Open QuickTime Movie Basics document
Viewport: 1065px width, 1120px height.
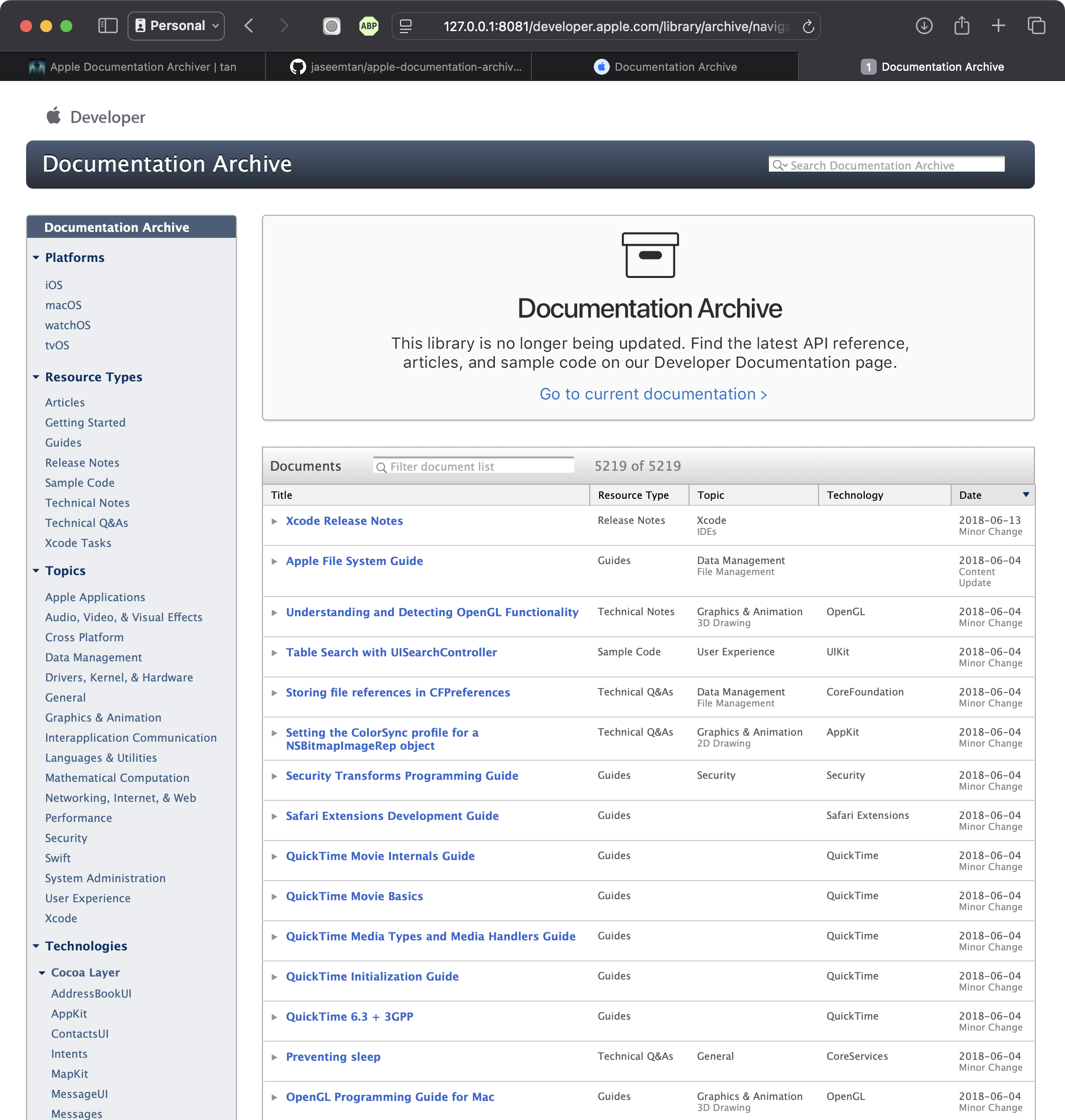tap(355, 896)
